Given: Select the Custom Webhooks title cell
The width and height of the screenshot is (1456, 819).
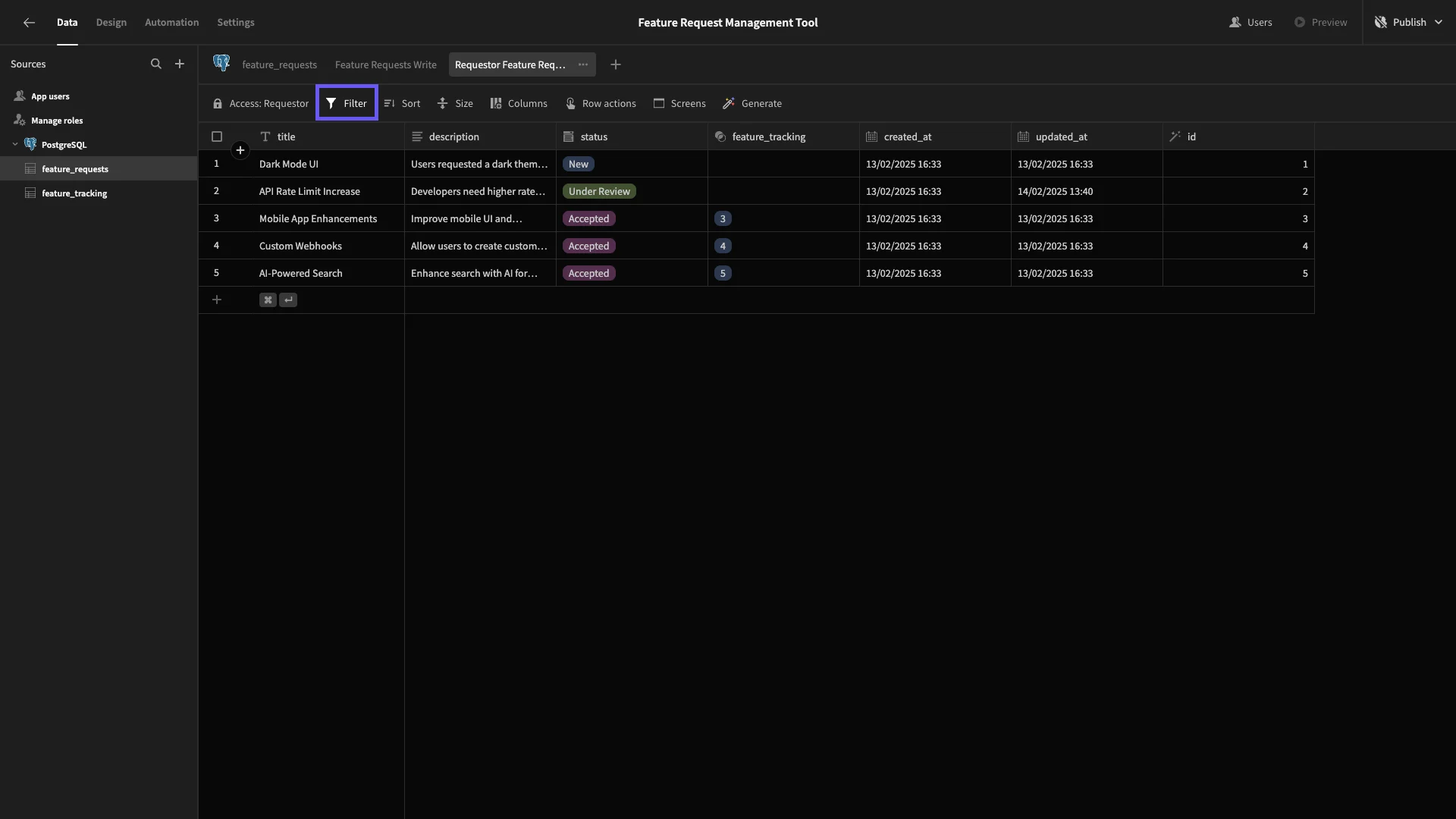Looking at the screenshot, I should (328, 246).
